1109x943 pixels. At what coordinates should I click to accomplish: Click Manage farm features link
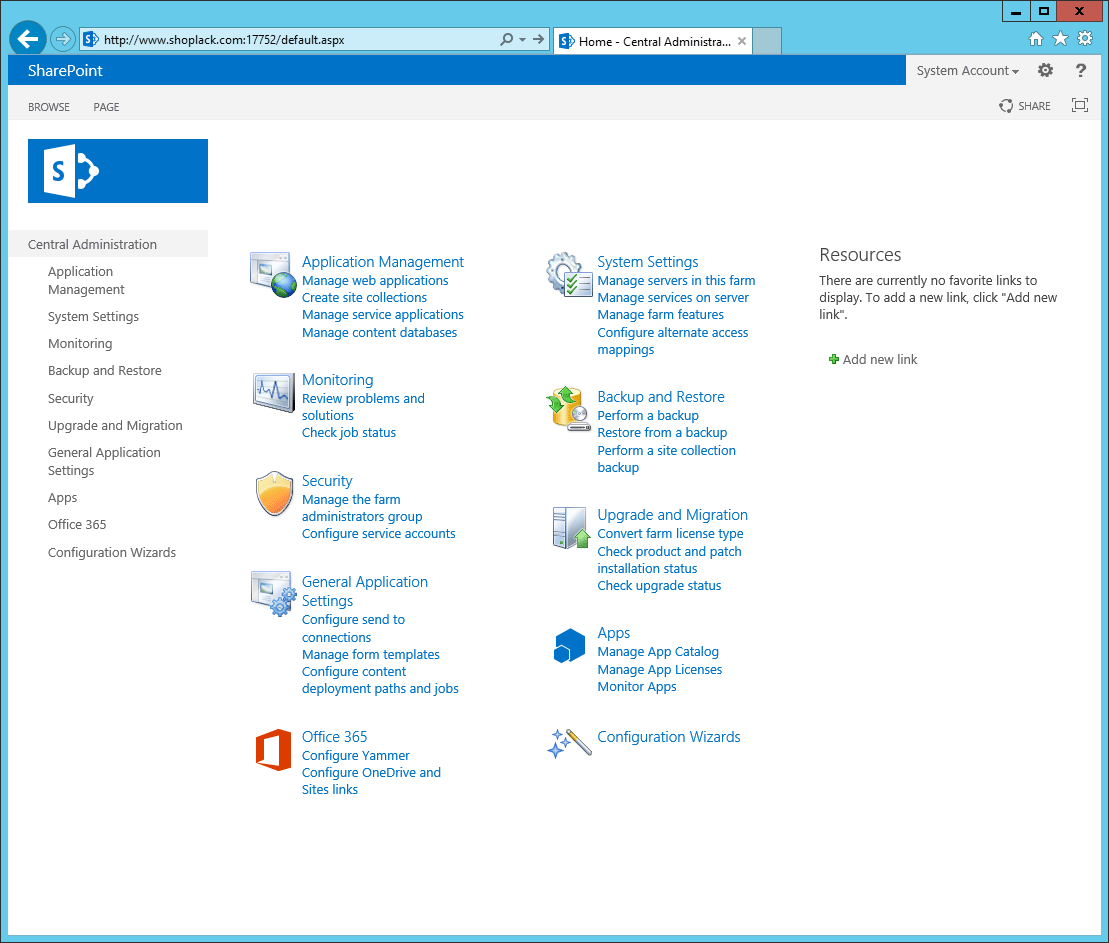tap(661, 314)
